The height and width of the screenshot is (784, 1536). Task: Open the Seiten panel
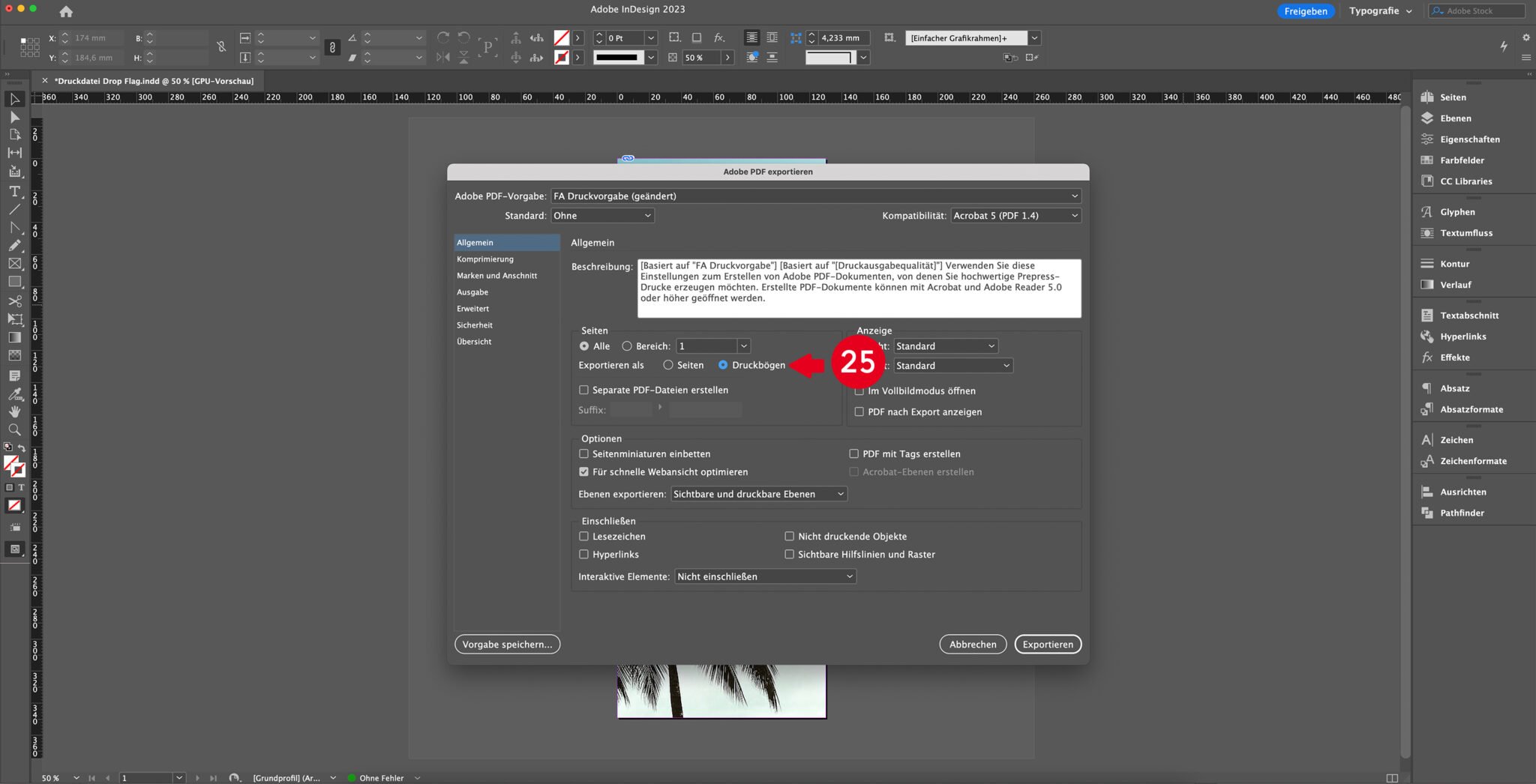[x=1451, y=97]
